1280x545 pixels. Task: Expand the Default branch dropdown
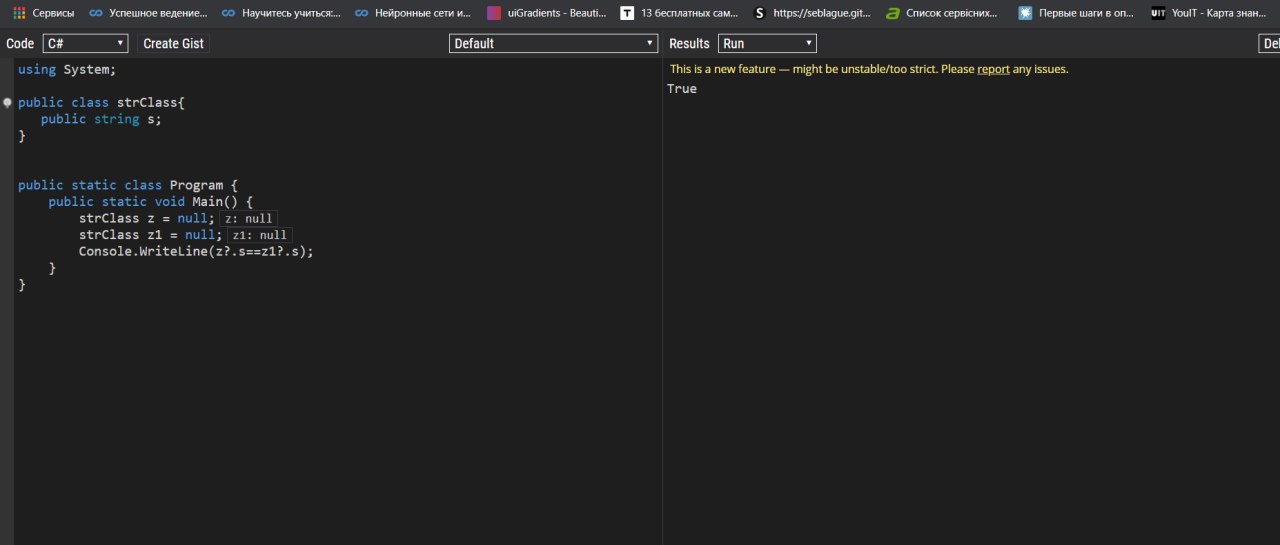coord(552,43)
